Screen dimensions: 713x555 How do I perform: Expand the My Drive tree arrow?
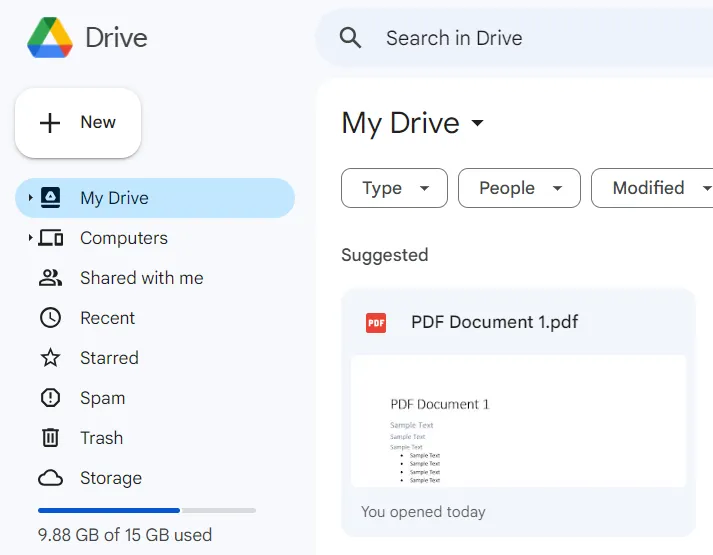(x=30, y=198)
